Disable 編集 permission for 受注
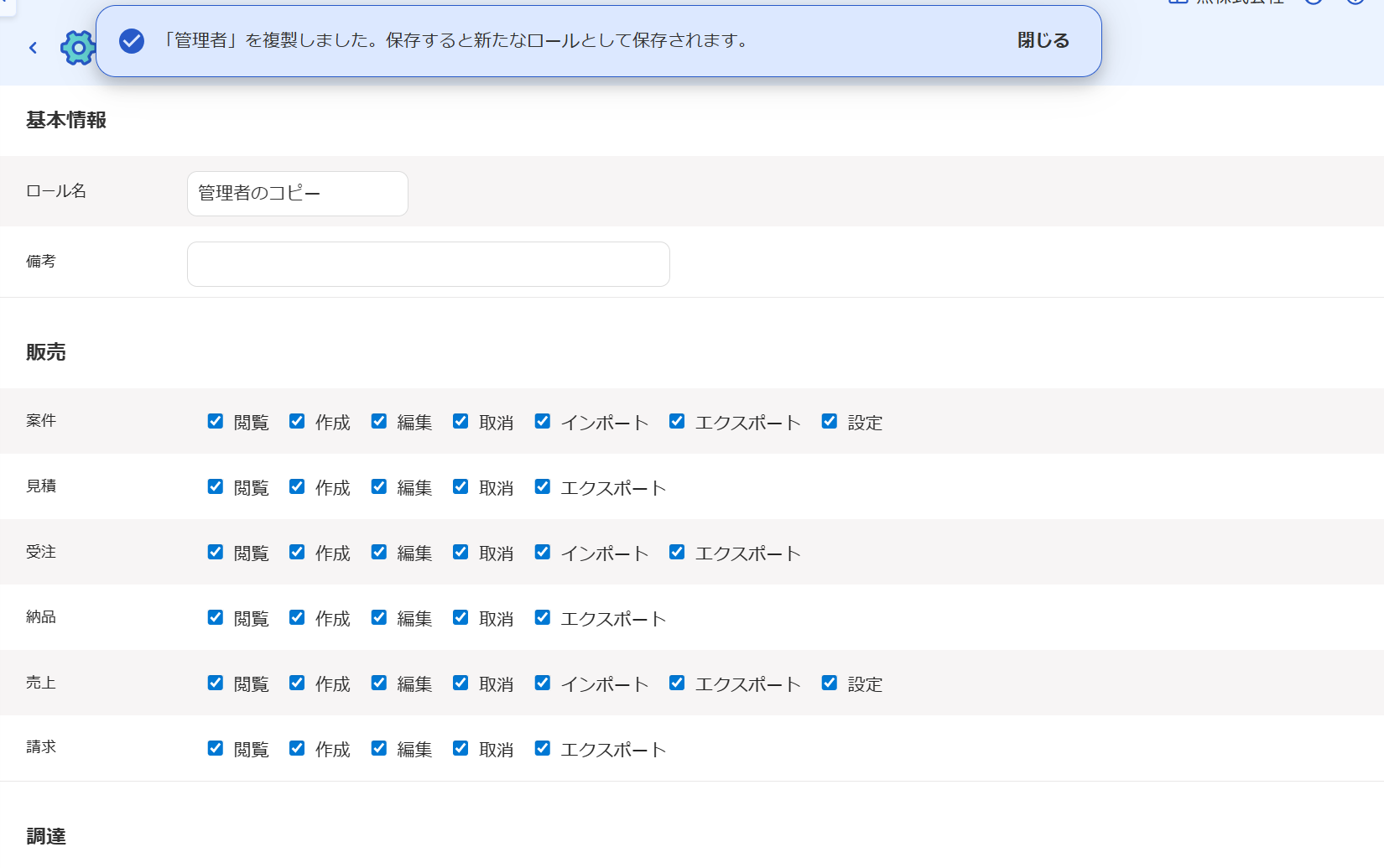Screen dimensions: 1384x868 [x=379, y=552]
